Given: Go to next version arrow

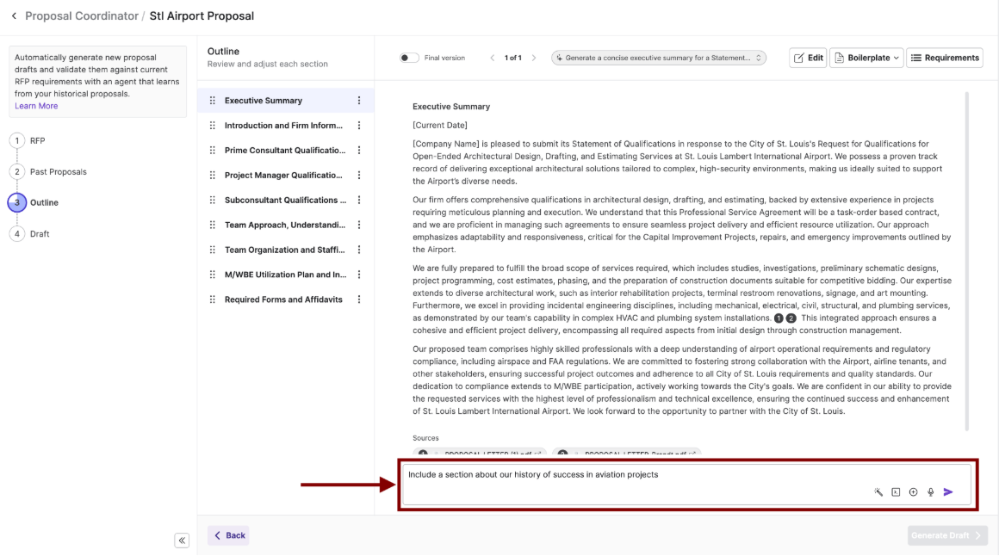Looking at the screenshot, I should [534, 58].
